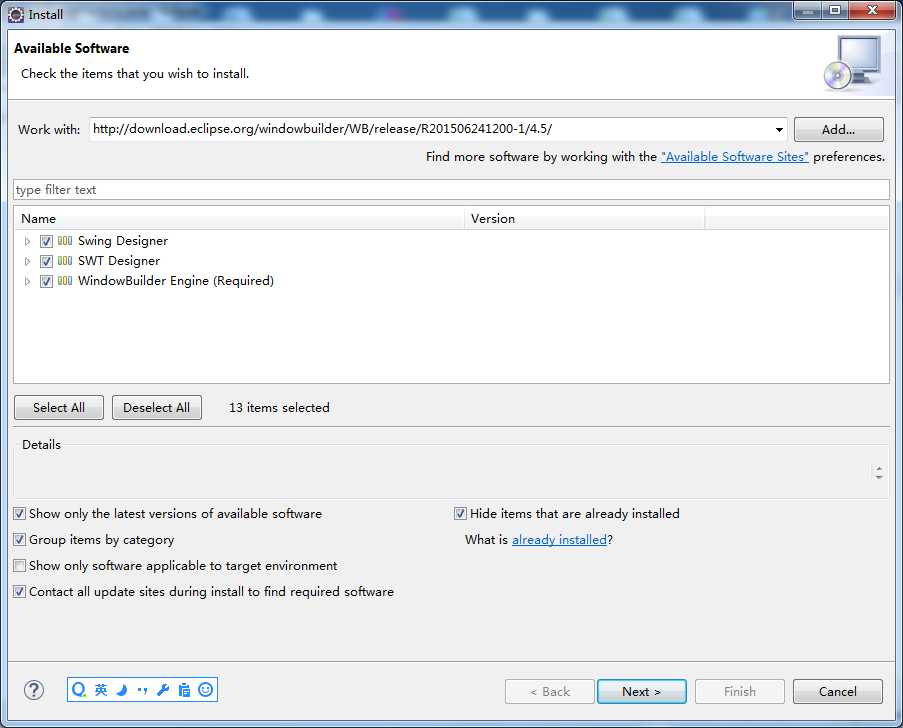Click the WindowBuilder Engine category icon
This screenshot has width=903, height=728.
[x=65, y=281]
